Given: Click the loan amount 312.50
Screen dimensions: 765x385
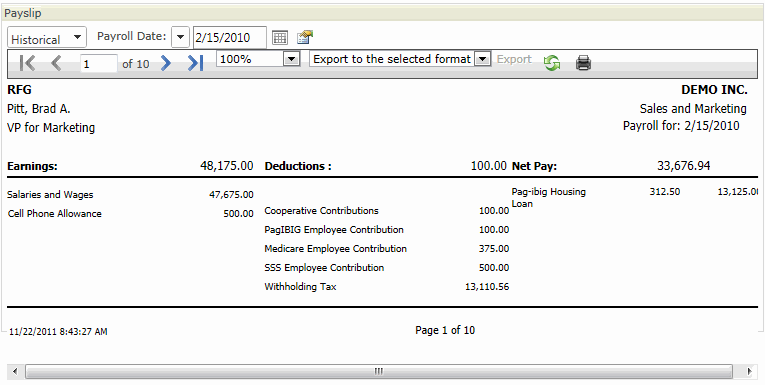Looking at the screenshot, I should [x=664, y=192].
